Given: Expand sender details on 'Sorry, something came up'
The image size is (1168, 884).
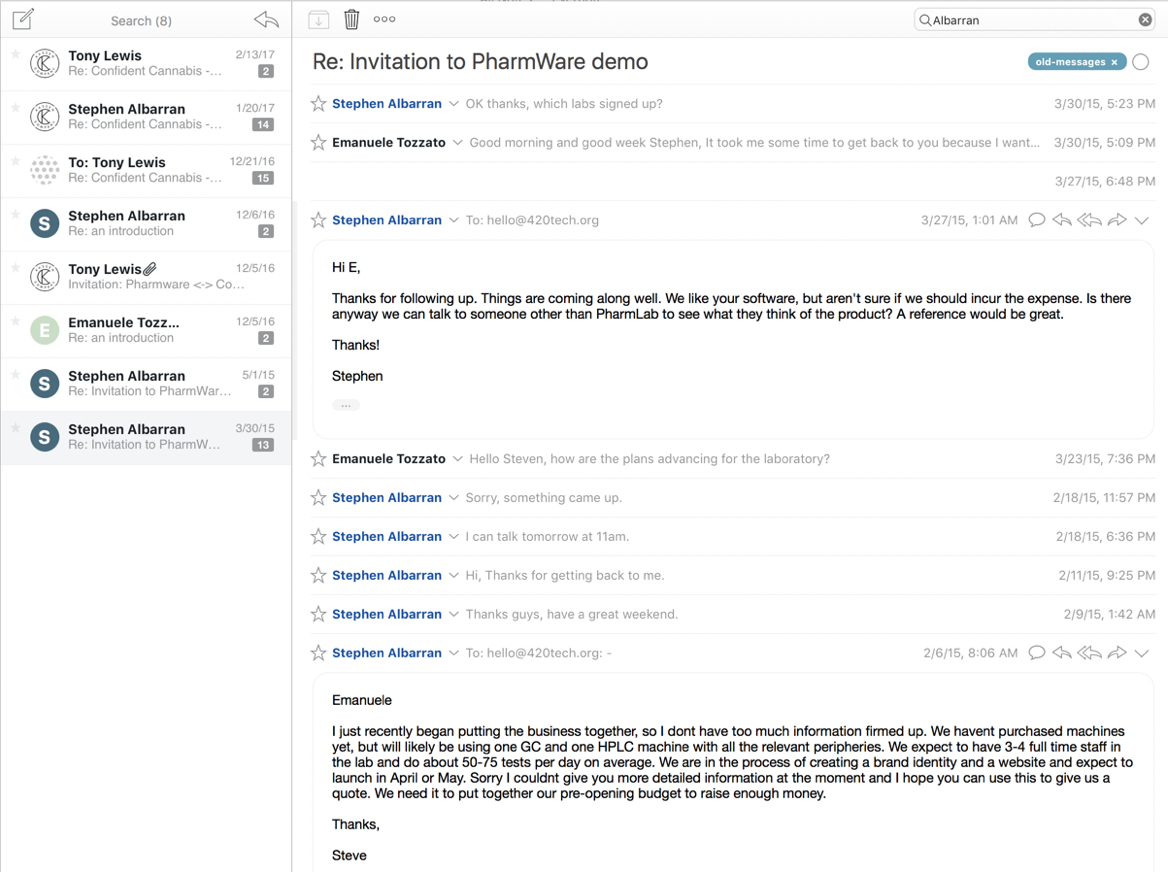Looking at the screenshot, I should [x=454, y=497].
